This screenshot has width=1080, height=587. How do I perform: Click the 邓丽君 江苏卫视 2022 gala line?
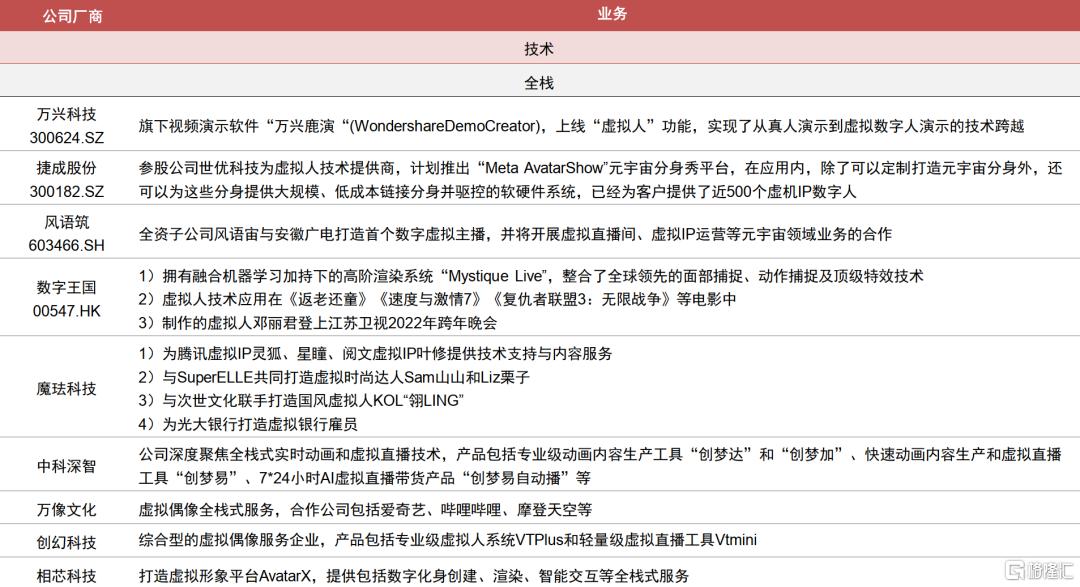click(x=318, y=323)
